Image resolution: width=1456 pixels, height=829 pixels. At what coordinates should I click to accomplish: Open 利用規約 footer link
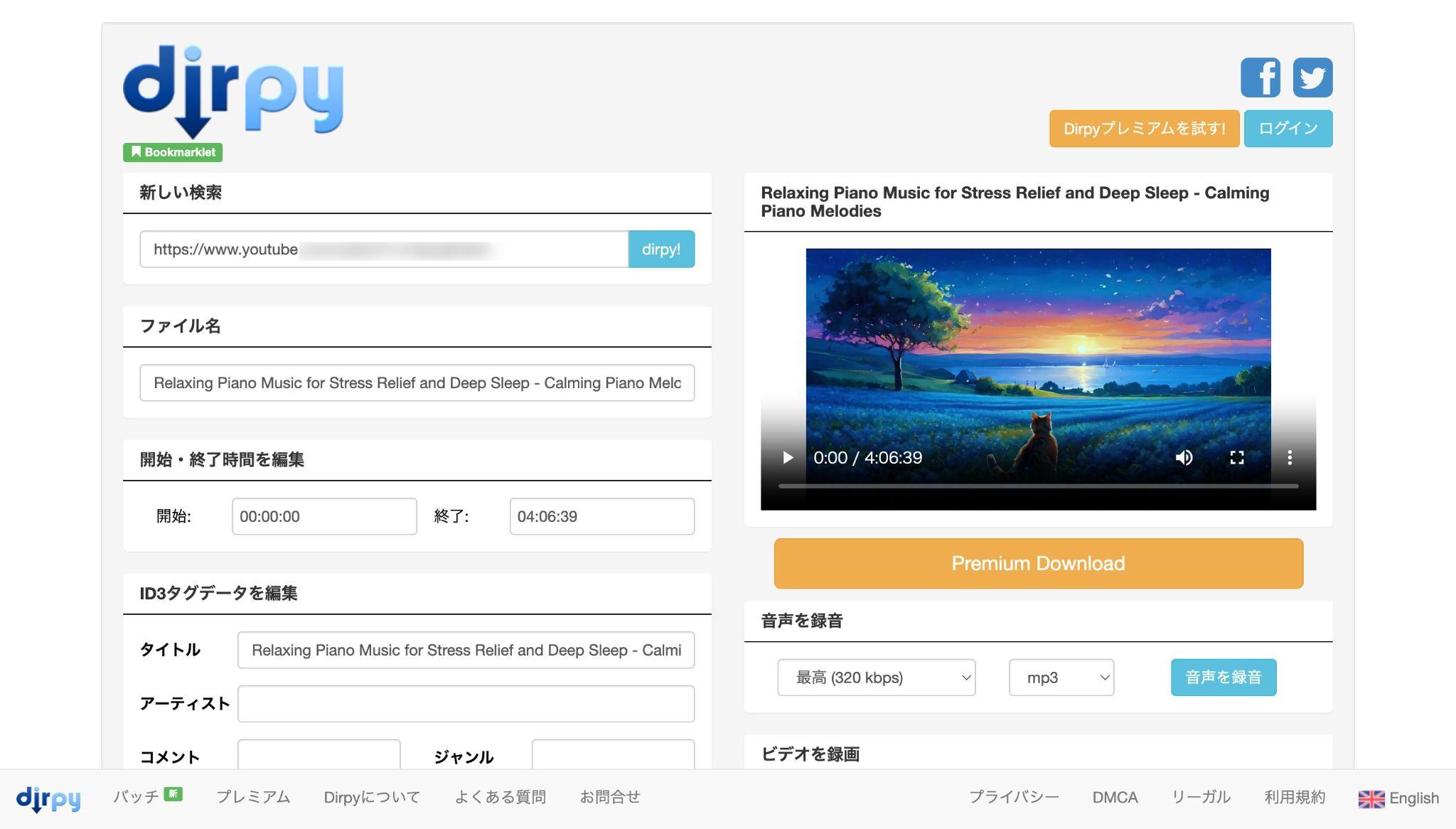point(1295,798)
